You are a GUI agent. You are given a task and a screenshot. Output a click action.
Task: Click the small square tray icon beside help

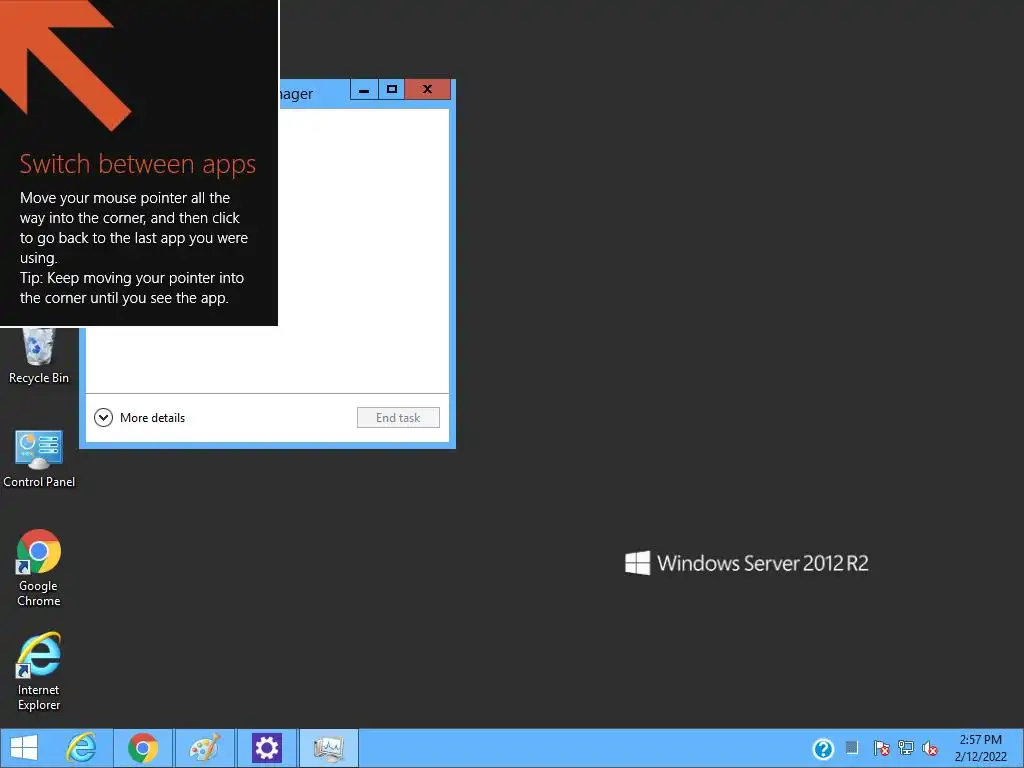pyautogui.click(x=852, y=747)
